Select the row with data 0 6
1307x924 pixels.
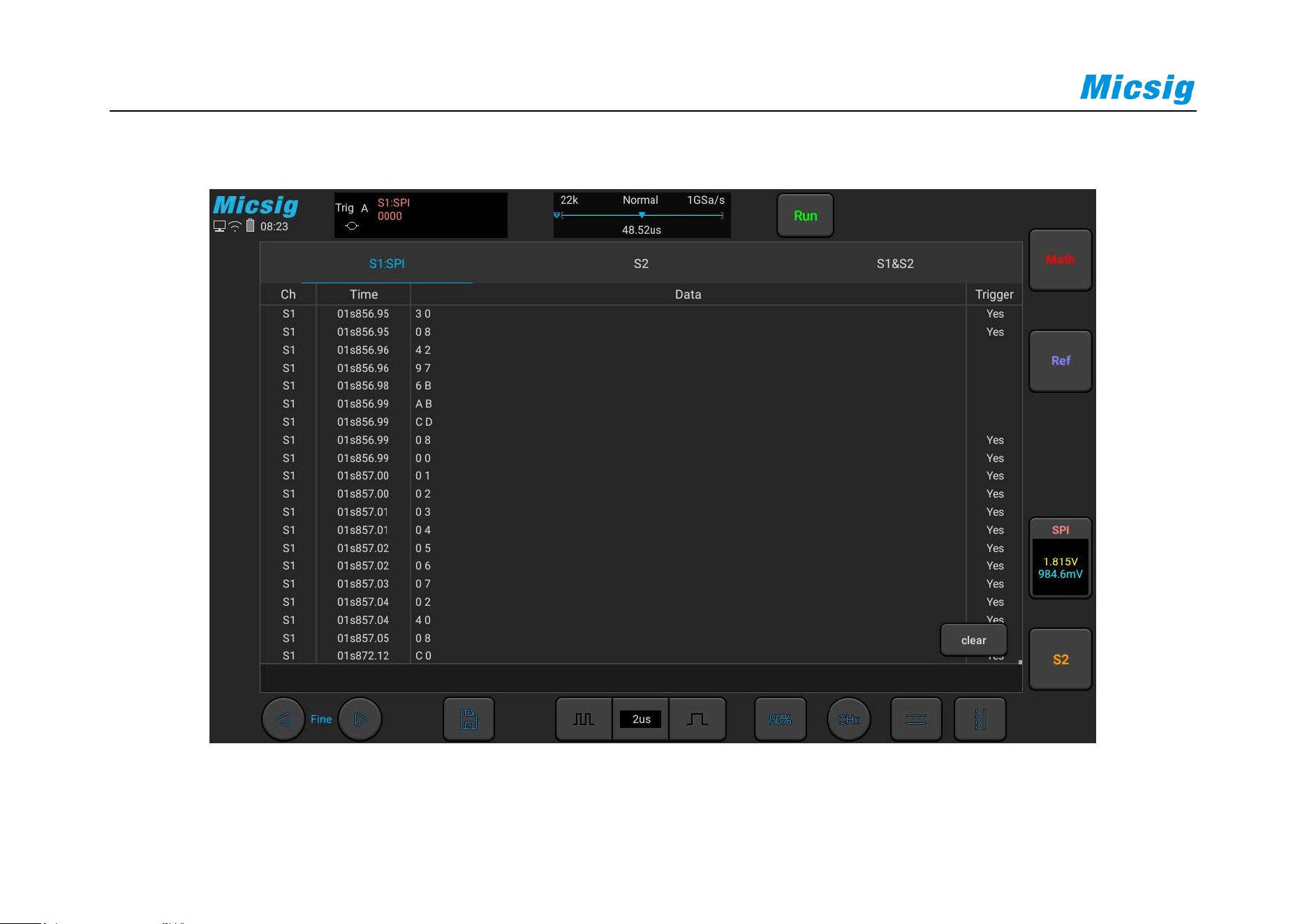pyautogui.click(x=641, y=566)
